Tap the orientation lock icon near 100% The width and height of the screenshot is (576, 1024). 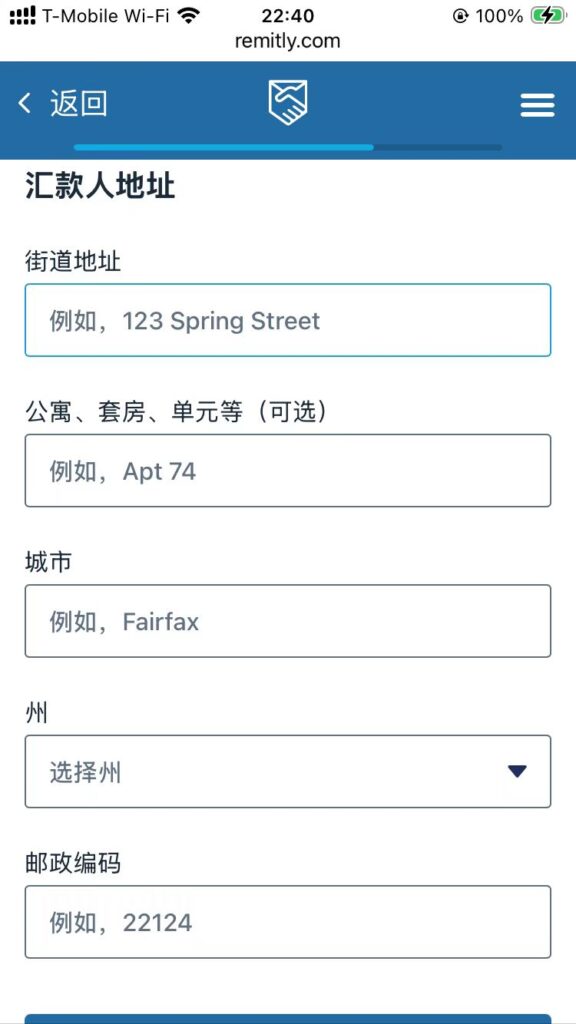pyautogui.click(x=460, y=16)
